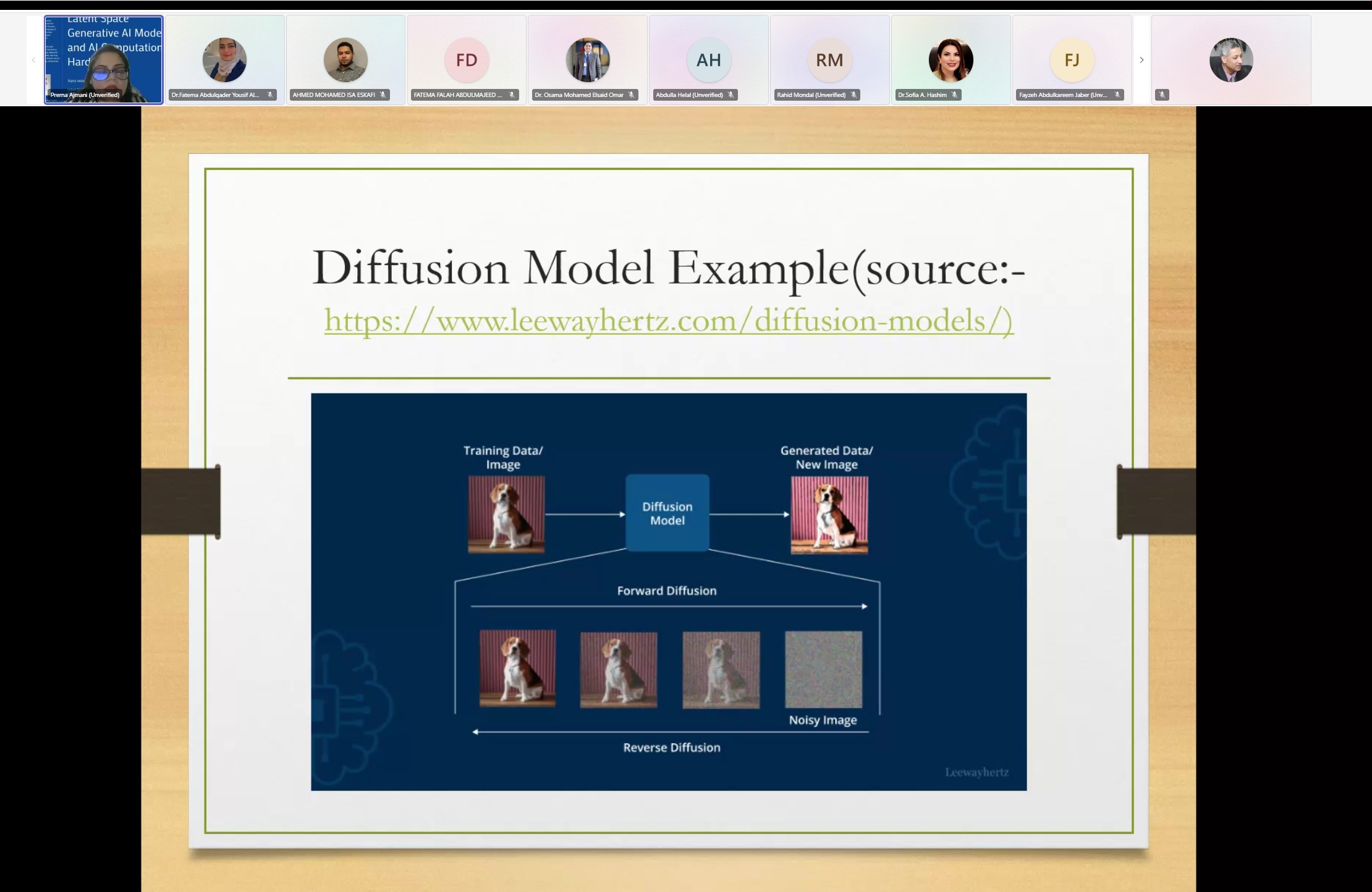Click mic icon on Fatema Falah Abdulmajeed tile
This screenshot has height=892, width=1372.
pos(512,95)
